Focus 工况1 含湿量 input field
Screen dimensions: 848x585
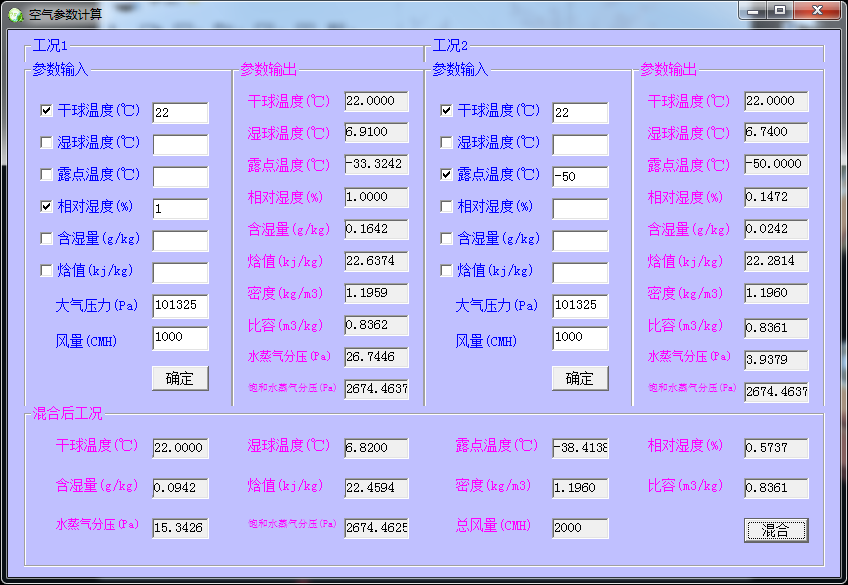[180, 241]
